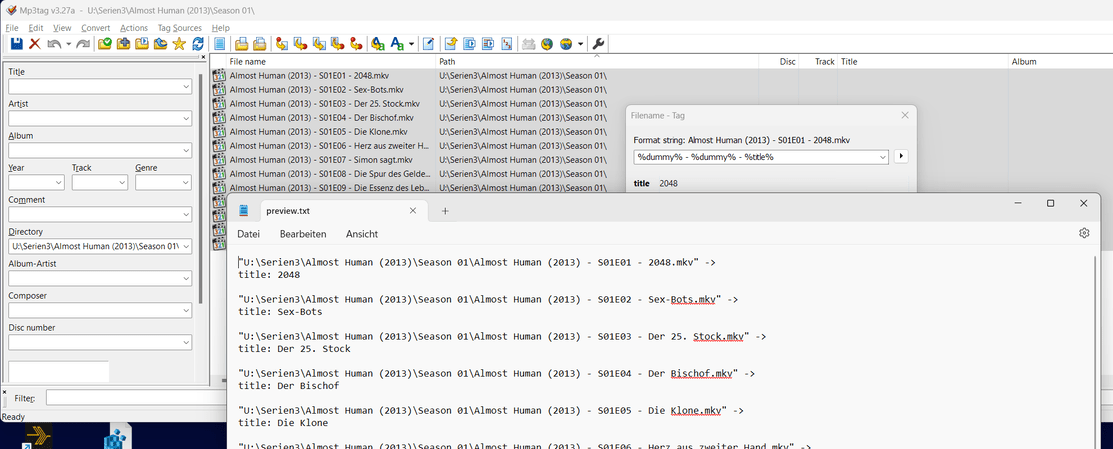The image size is (1113, 449).
Task: Expand the Genre field dropdown
Action: 186,183
